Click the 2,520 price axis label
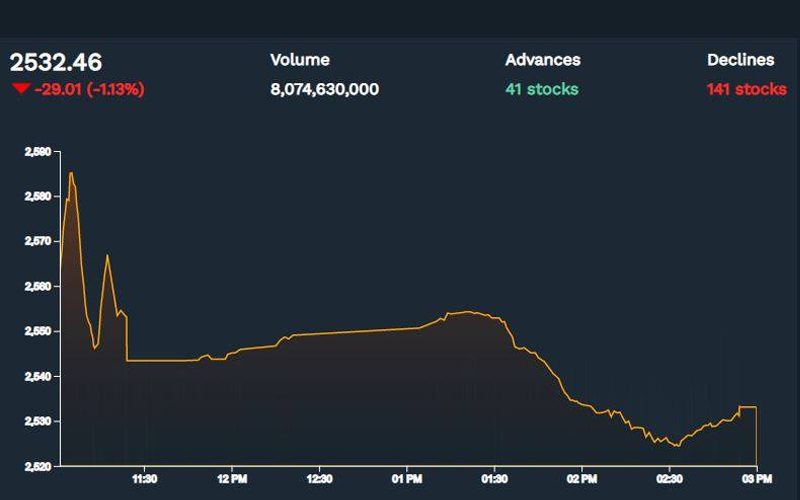Viewport: 800px width, 500px height. pyautogui.click(x=38, y=465)
